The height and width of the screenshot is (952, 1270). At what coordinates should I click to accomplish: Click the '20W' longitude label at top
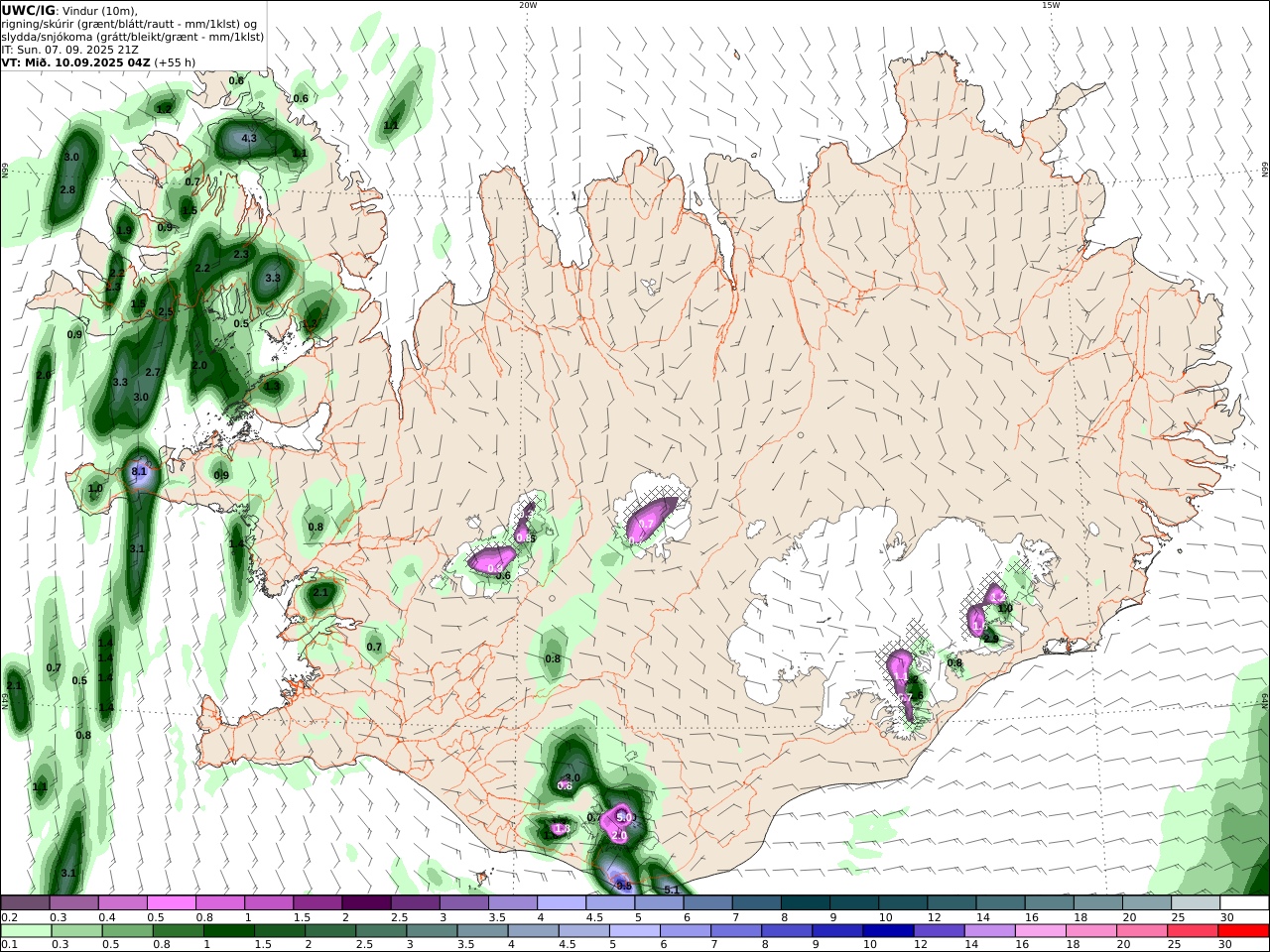pos(528,5)
